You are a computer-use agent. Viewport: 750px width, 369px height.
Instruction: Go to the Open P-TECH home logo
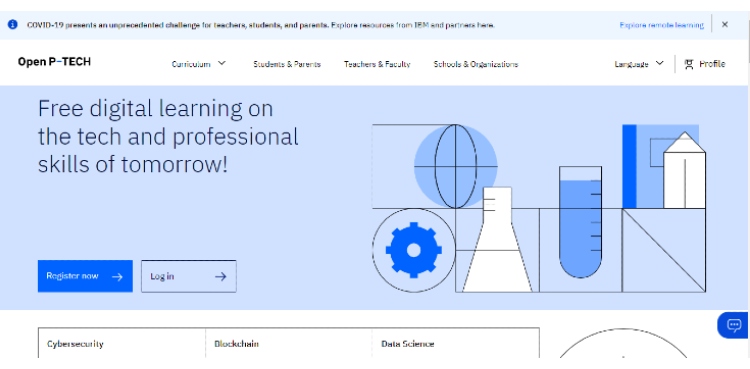click(54, 62)
